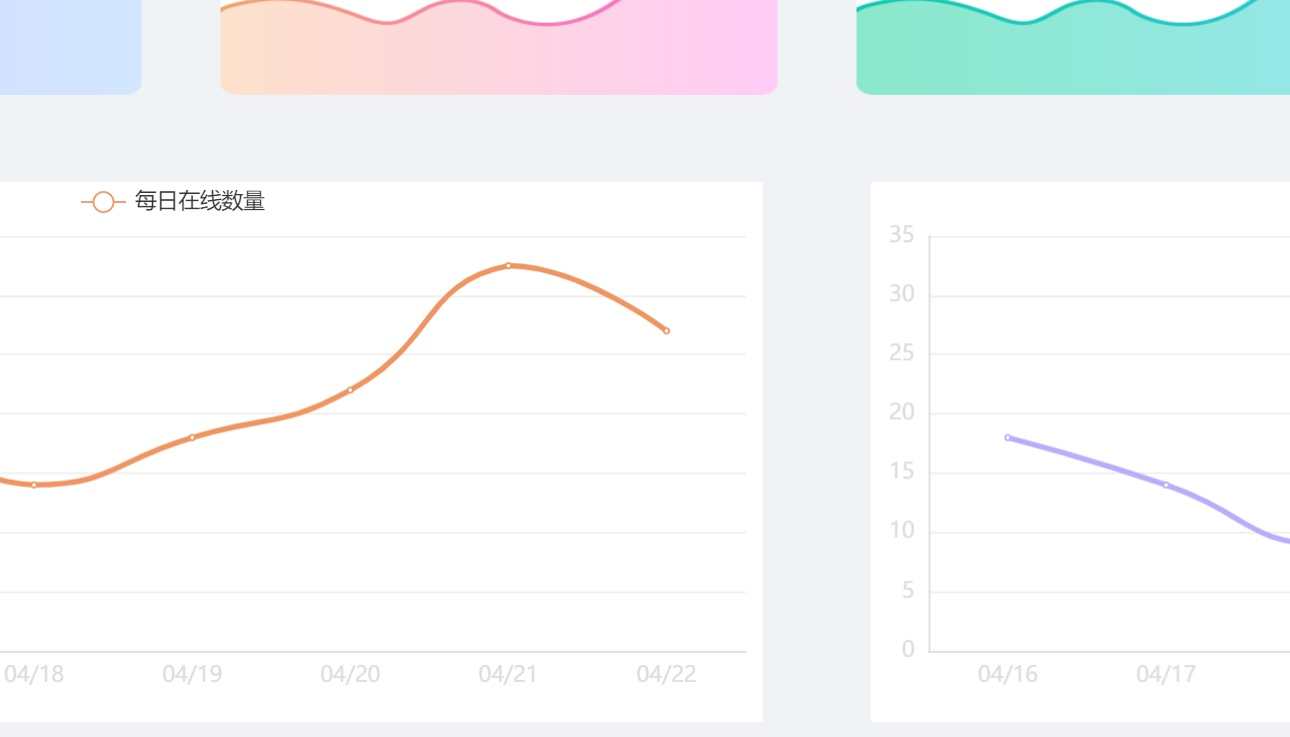Click the 04/22 x-axis label

click(x=666, y=674)
